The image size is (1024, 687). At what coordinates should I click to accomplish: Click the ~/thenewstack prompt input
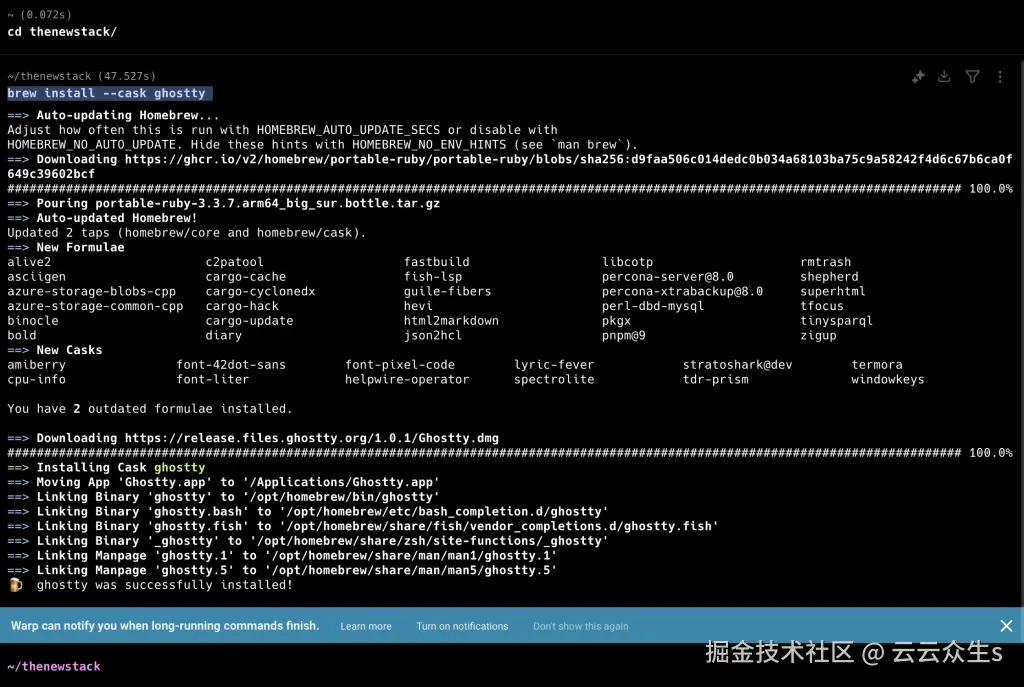pyautogui.click(x=54, y=666)
